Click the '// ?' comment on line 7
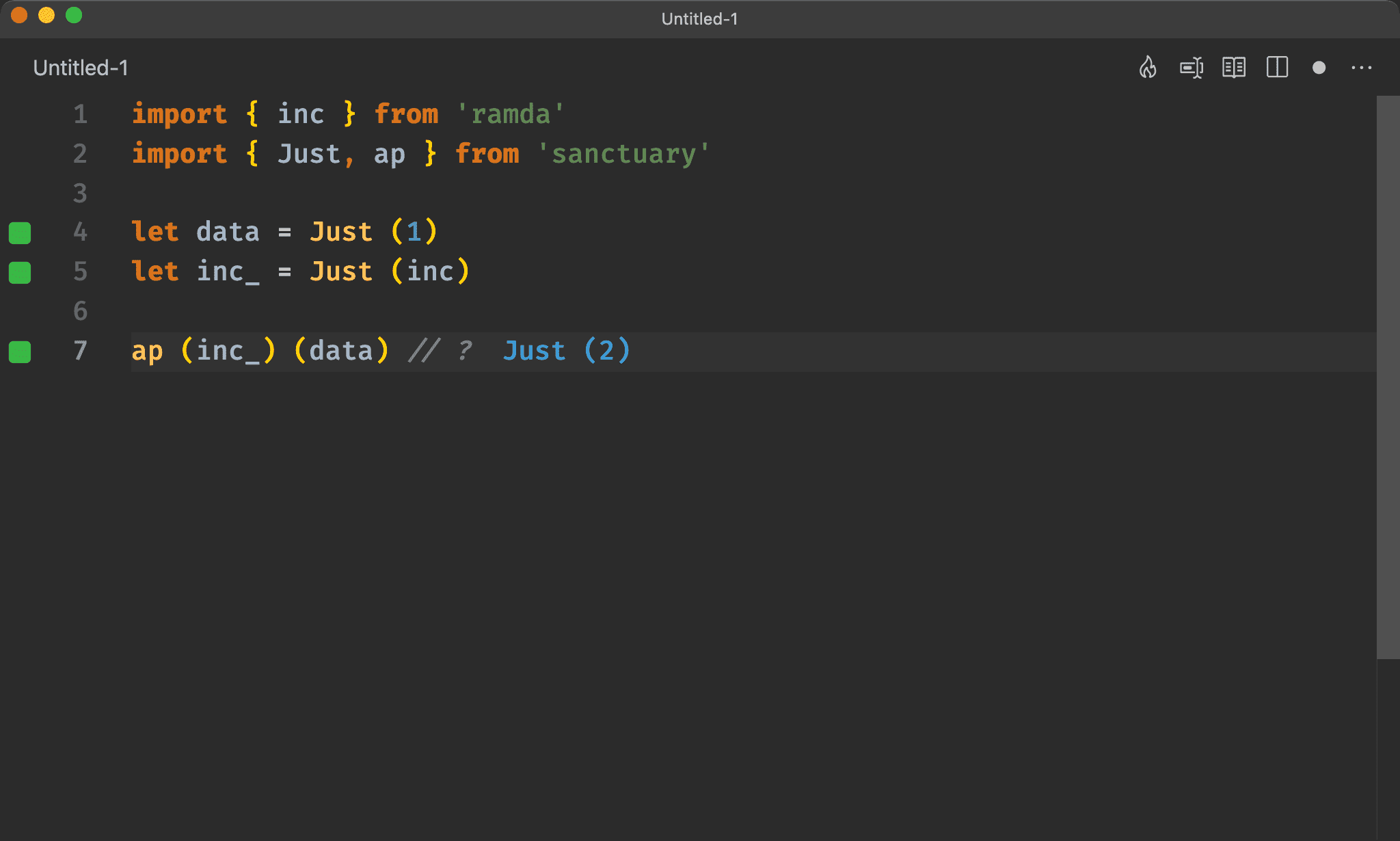 point(440,351)
